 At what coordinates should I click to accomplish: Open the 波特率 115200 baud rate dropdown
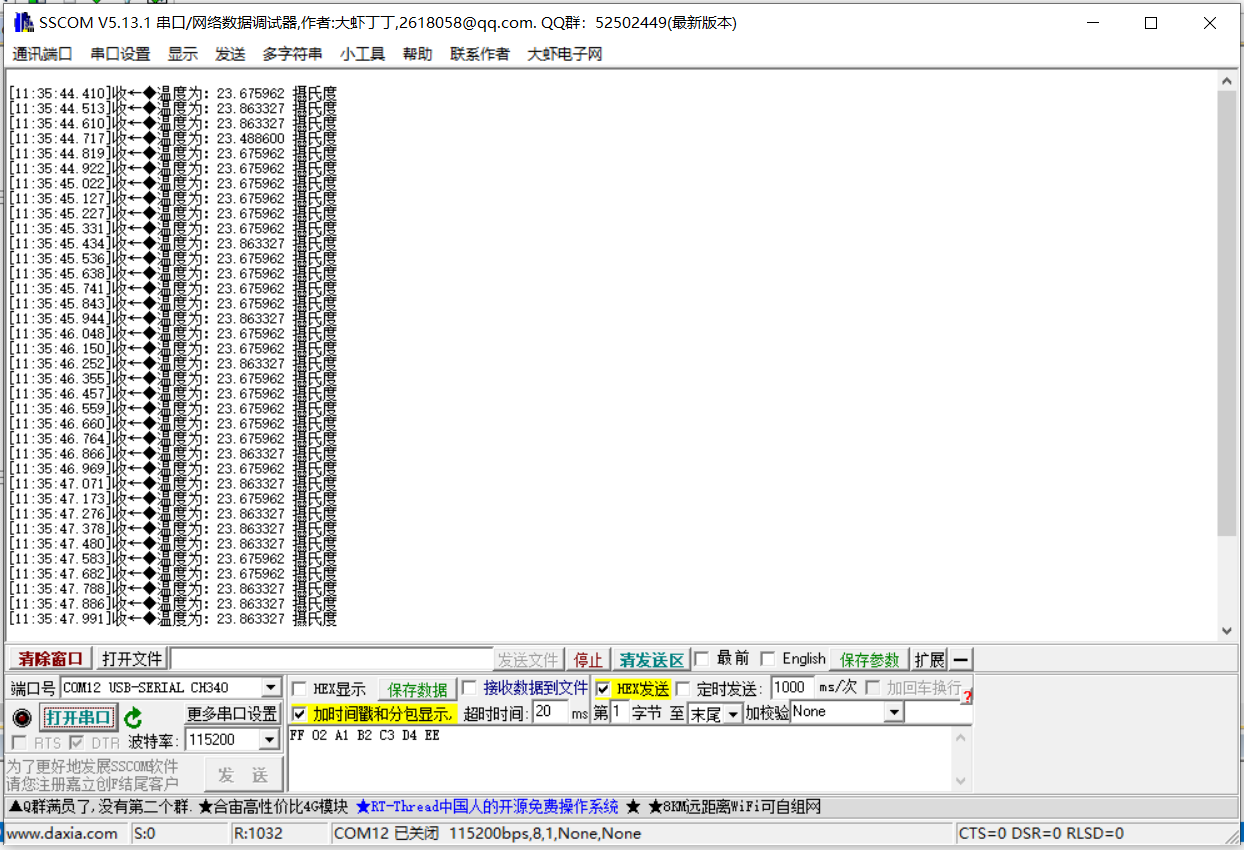[269, 741]
